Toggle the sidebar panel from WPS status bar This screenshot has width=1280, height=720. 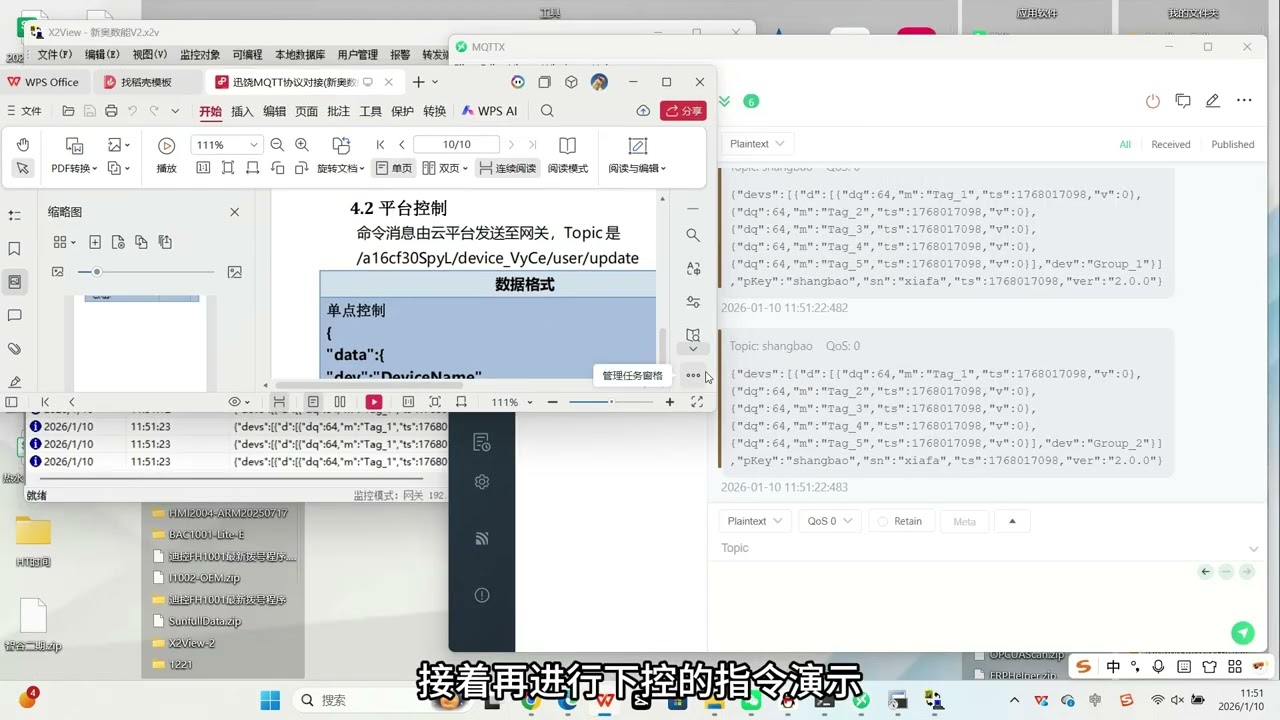click(x=12, y=402)
